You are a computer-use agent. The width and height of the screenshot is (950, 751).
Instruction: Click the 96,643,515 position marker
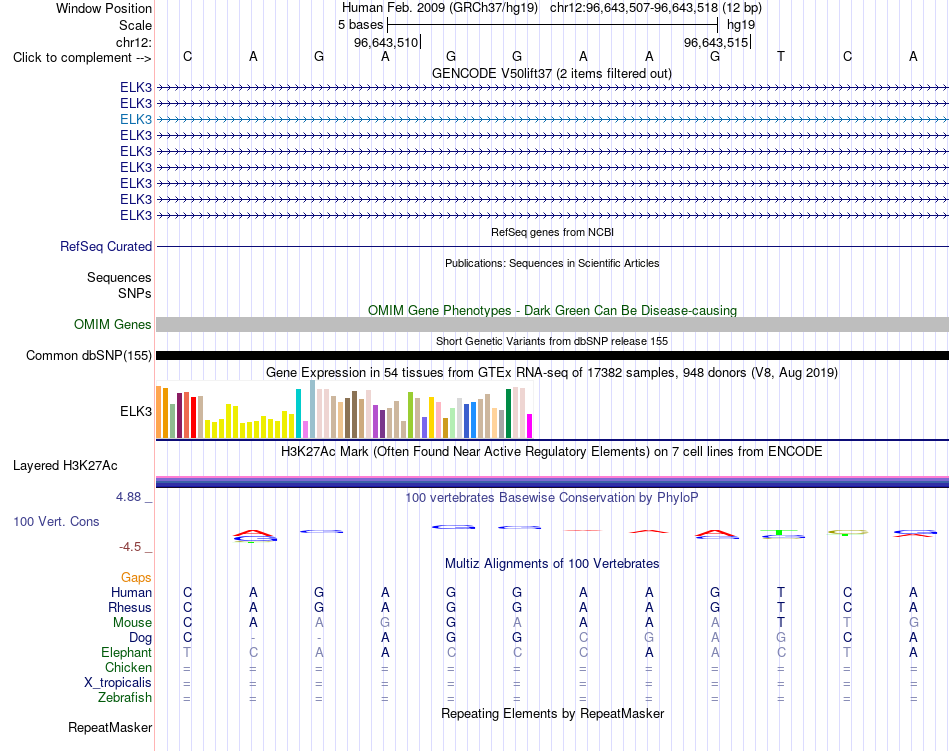(x=717, y=42)
